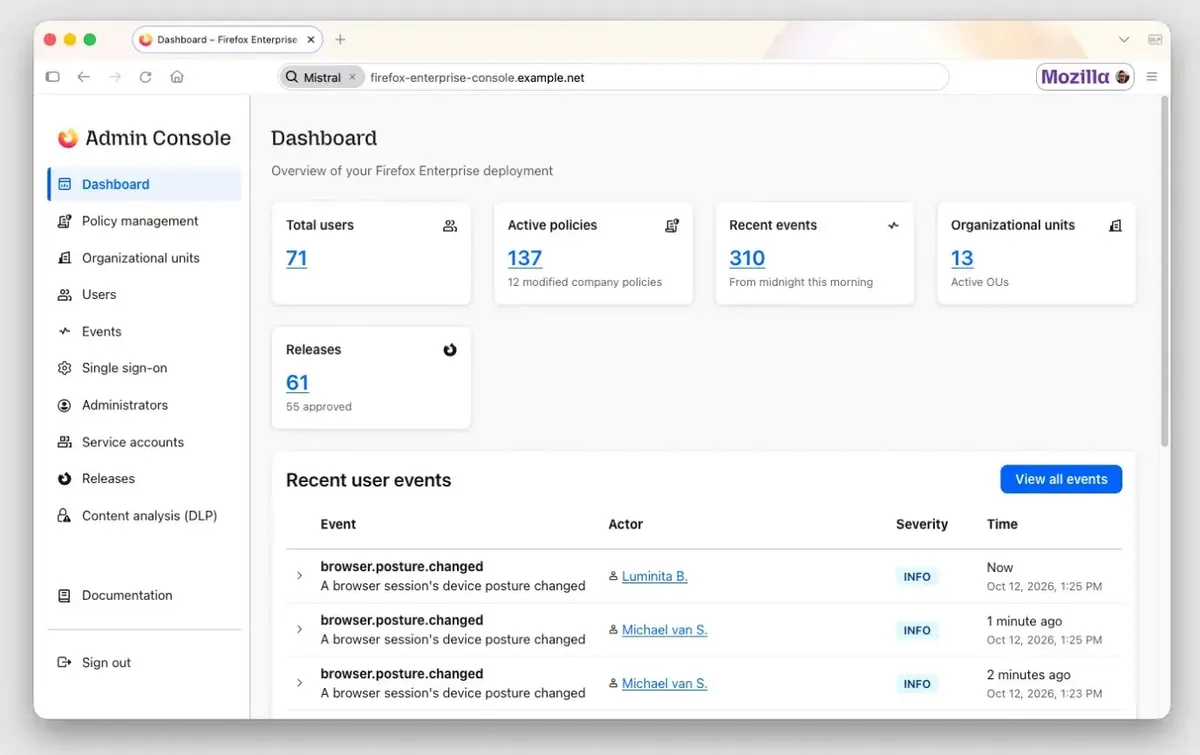Click '12 modified company policies' text
This screenshot has width=1200, height=755.
click(x=585, y=282)
